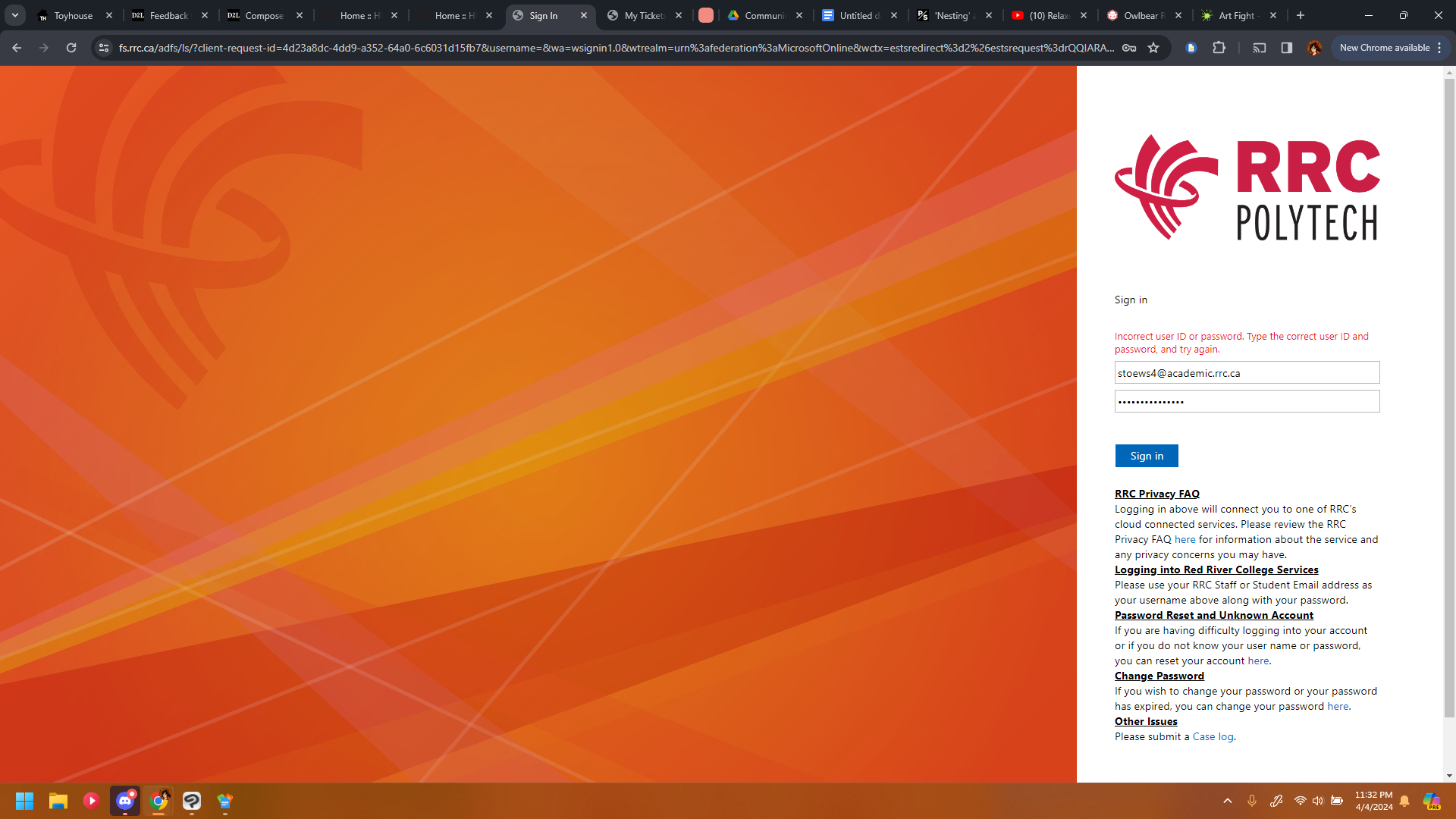
Task: Follow 'here' link to change your password
Action: pyautogui.click(x=1338, y=706)
